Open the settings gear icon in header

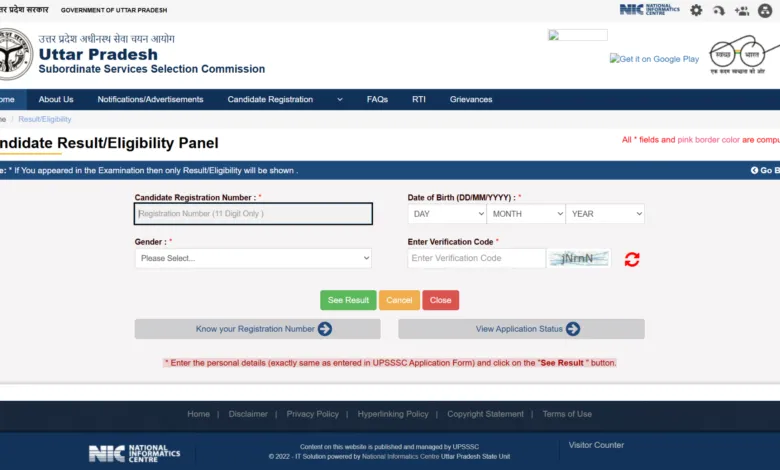696,10
